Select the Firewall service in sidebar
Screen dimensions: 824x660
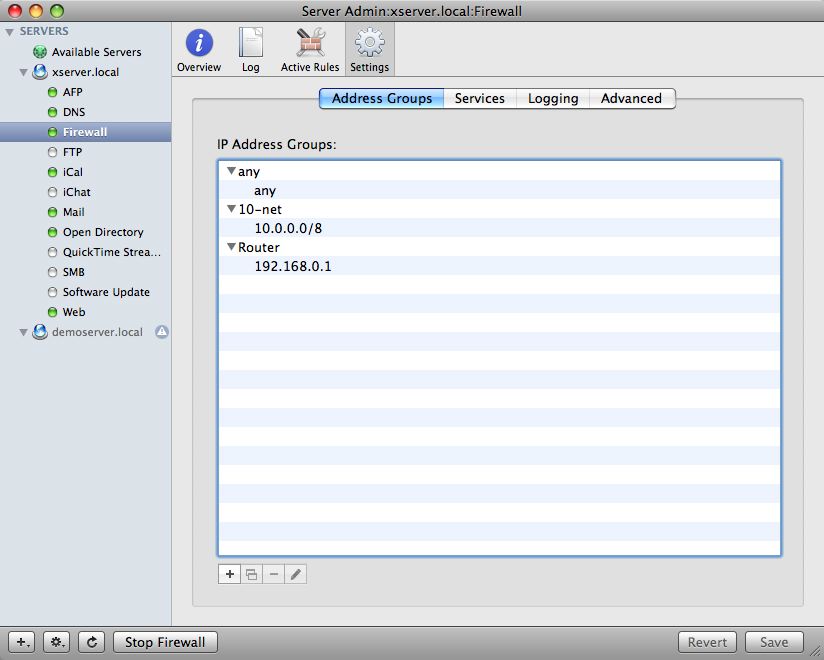(x=85, y=132)
